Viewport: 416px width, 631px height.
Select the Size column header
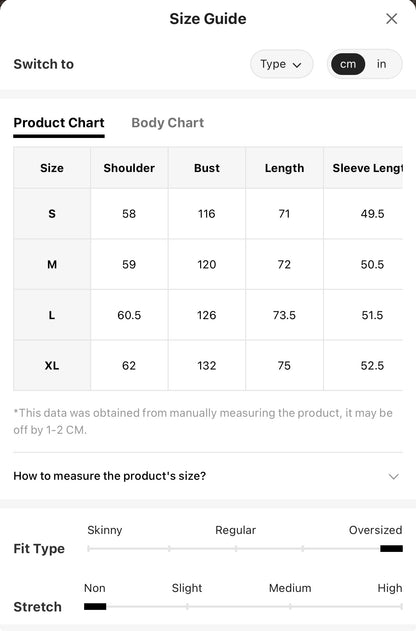tap(52, 168)
